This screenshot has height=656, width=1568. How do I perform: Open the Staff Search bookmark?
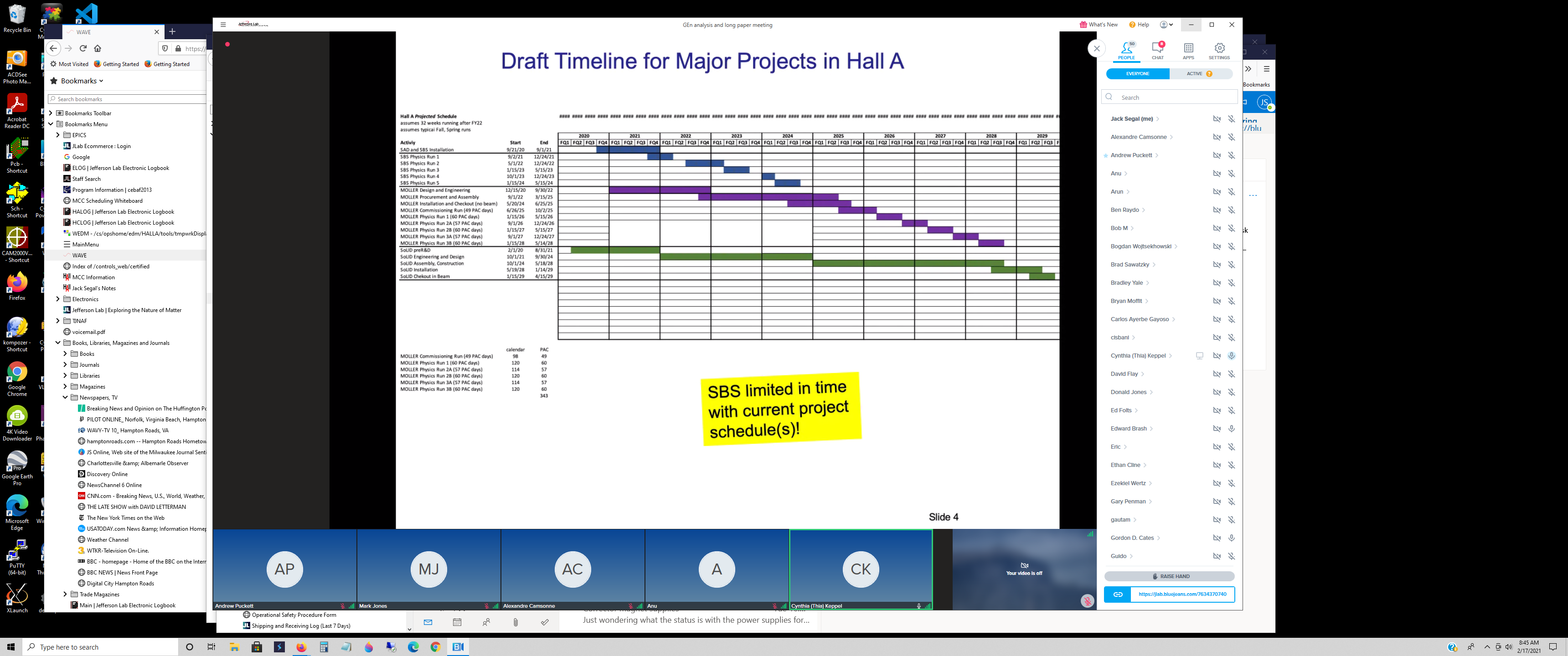pos(82,179)
